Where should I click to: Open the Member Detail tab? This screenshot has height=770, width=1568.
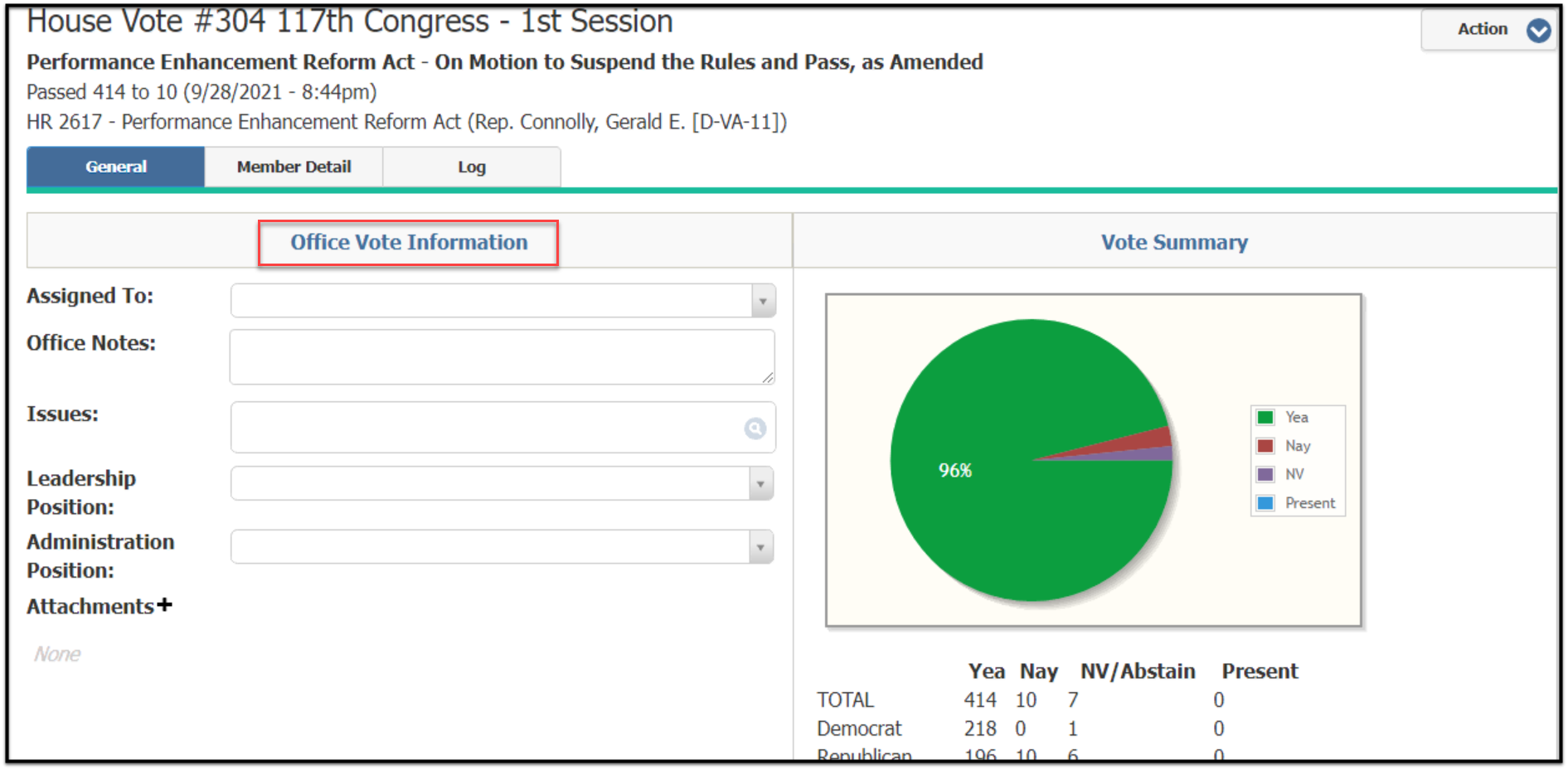(294, 167)
